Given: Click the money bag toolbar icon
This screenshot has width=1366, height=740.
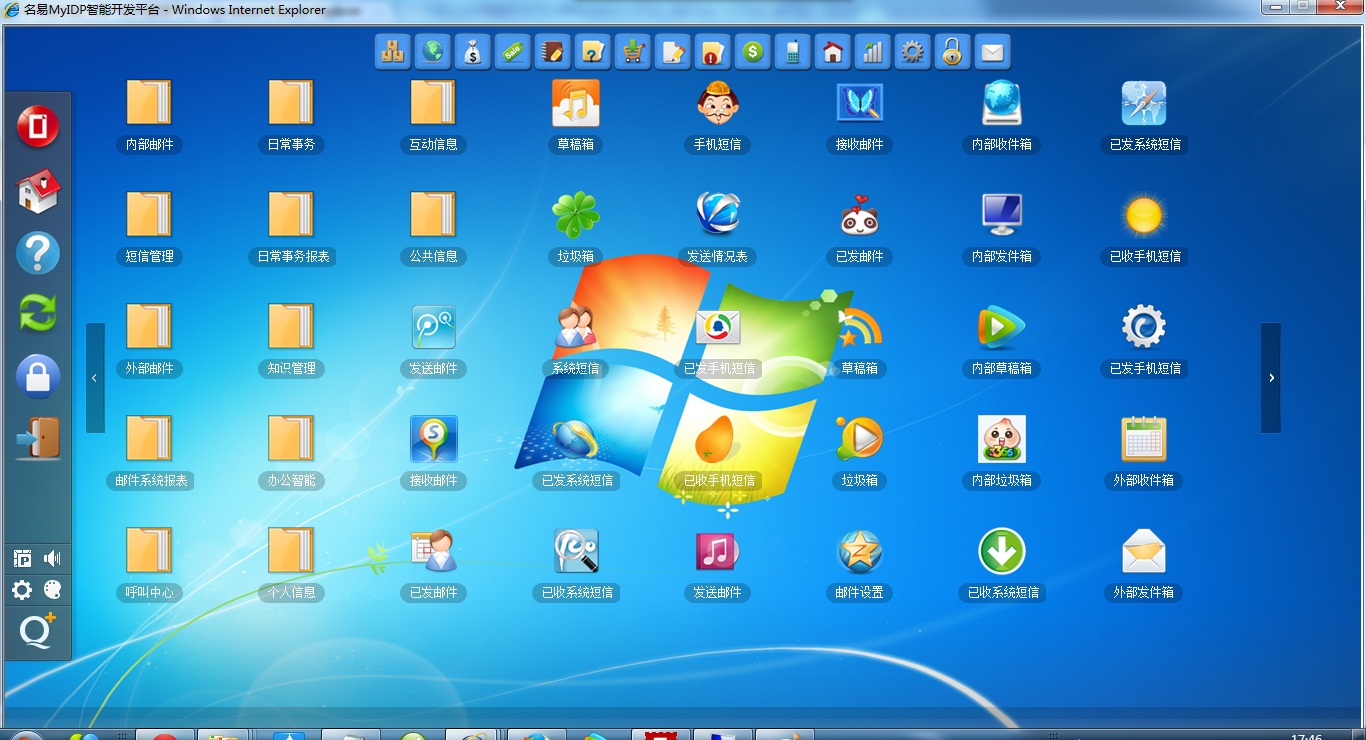Looking at the screenshot, I should point(473,51).
